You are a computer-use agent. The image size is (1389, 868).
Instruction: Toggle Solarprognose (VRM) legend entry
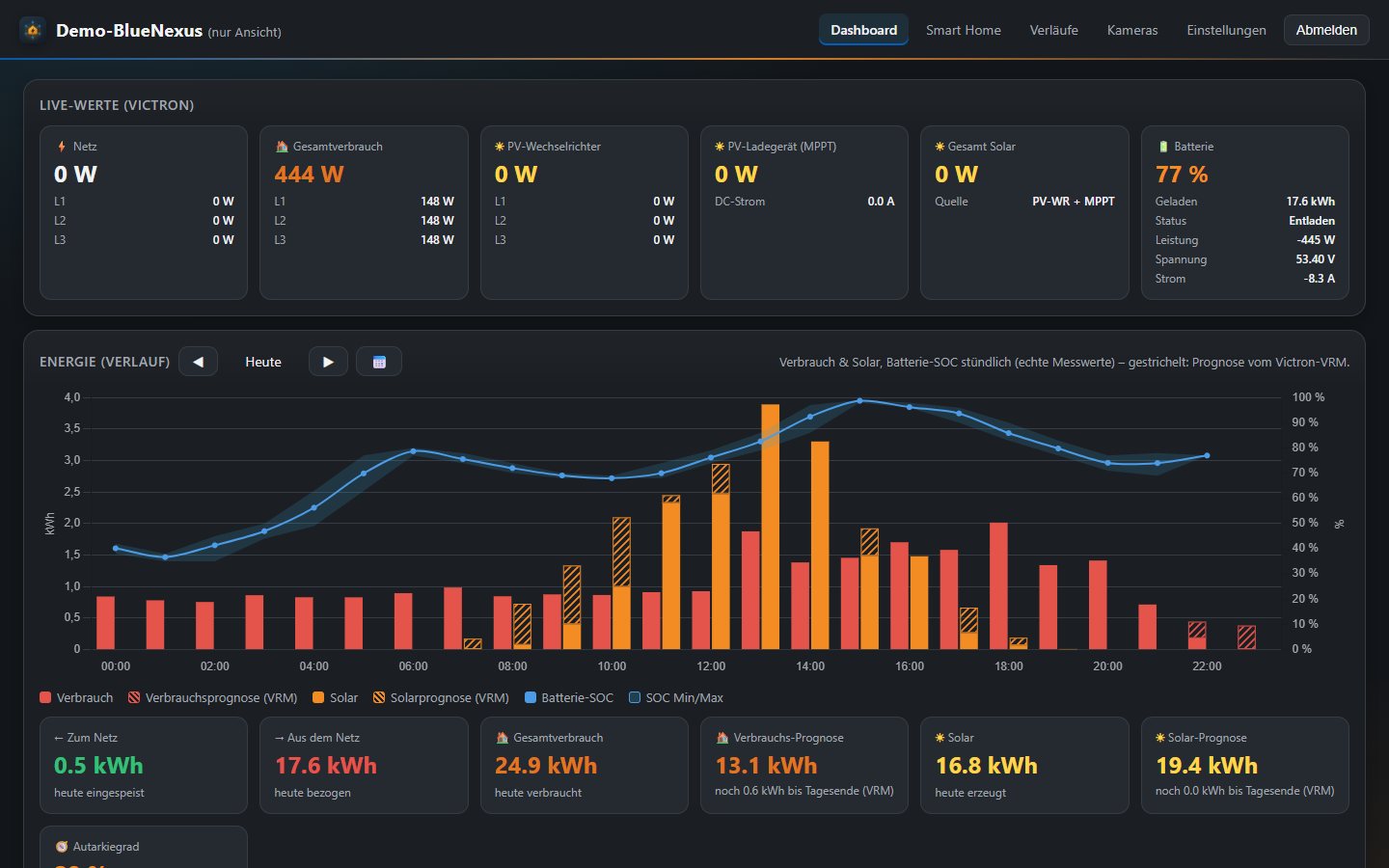(x=441, y=697)
